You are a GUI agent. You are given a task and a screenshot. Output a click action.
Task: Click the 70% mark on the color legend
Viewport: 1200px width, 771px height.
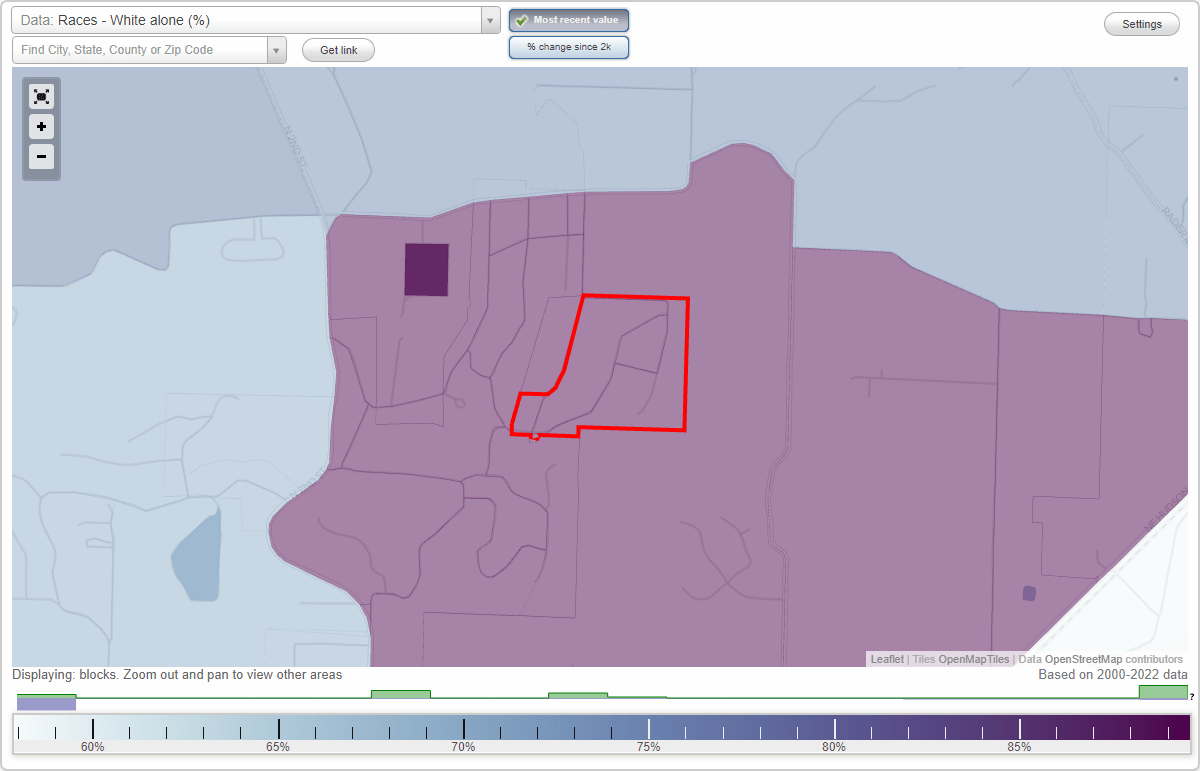[x=463, y=746]
